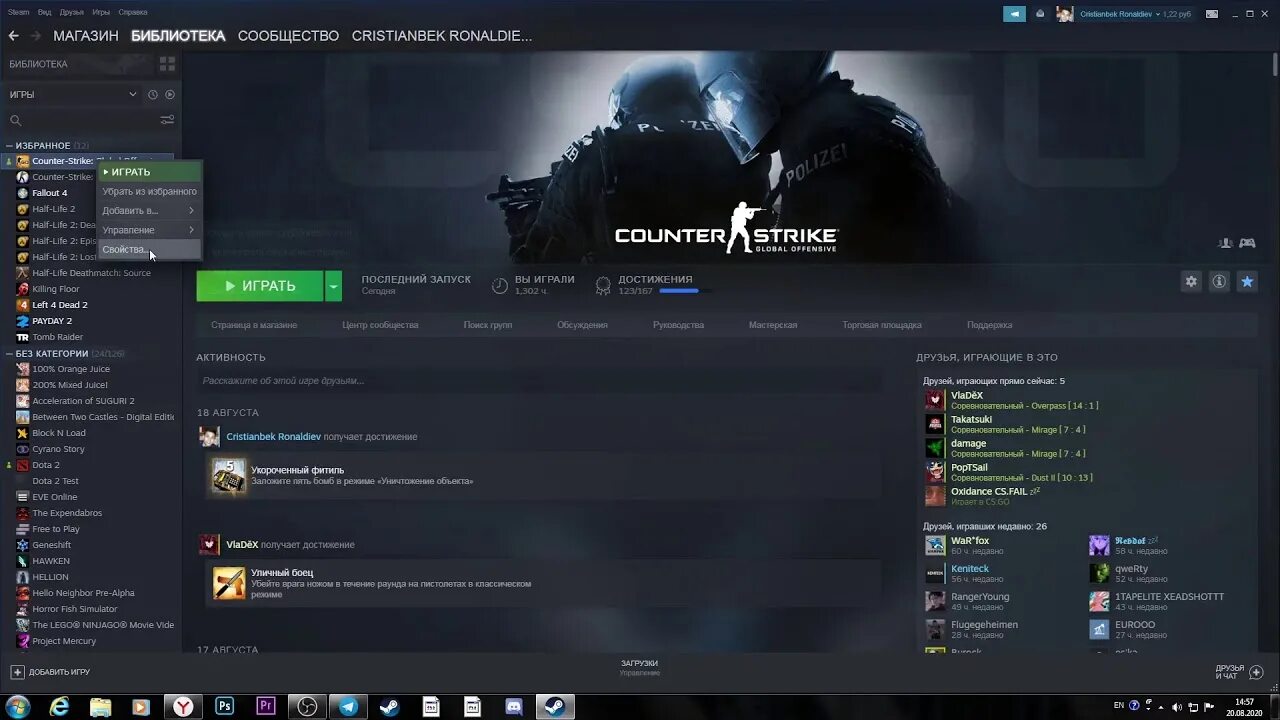Open friends and chat icon
Viewport: 1280px width, 720px height.
tap(1257, 672)
